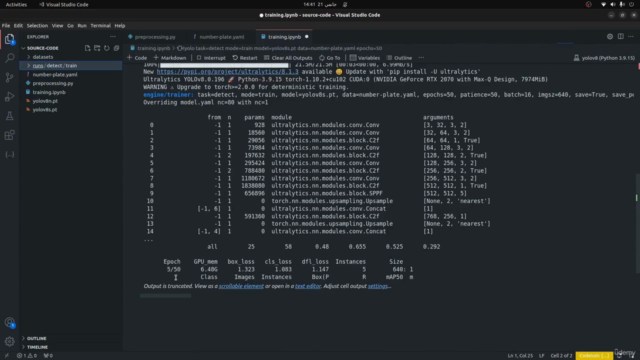This screenshot has height=360, width=640.
Task: Click Ln 1, Col 25 in status bar
Action: click(x=520, y=356)
